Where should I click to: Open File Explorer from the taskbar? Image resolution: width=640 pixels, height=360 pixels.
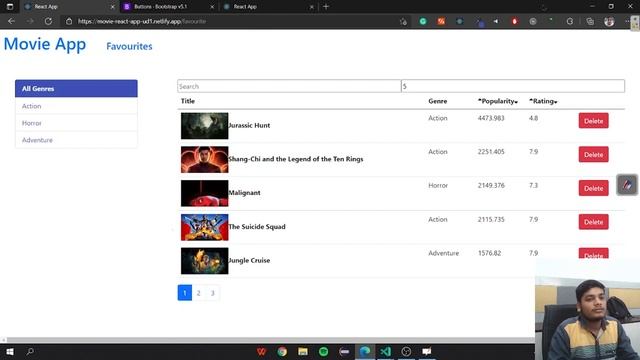303,351
